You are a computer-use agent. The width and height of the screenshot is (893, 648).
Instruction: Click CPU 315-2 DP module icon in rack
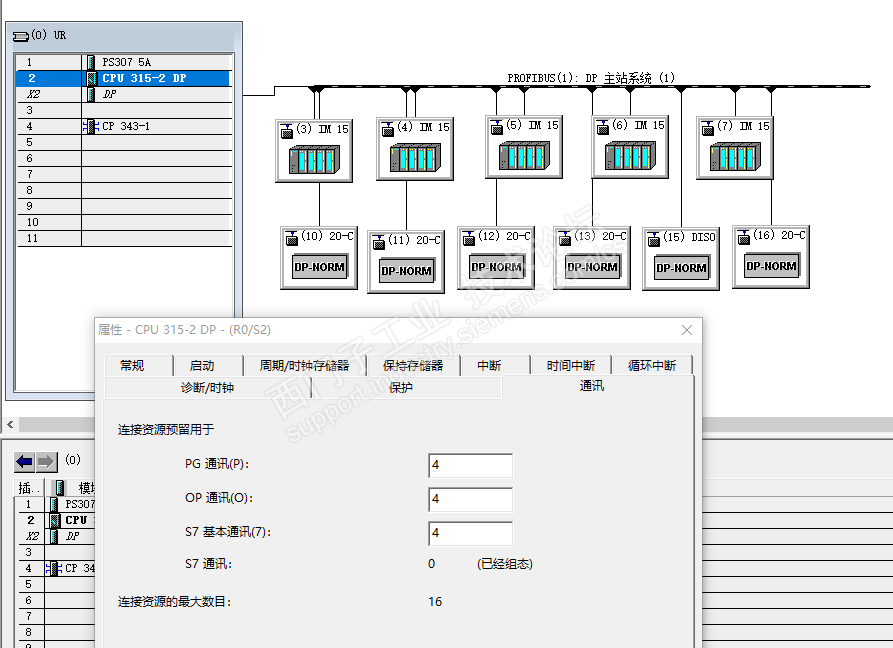click(x=91, y=78)
